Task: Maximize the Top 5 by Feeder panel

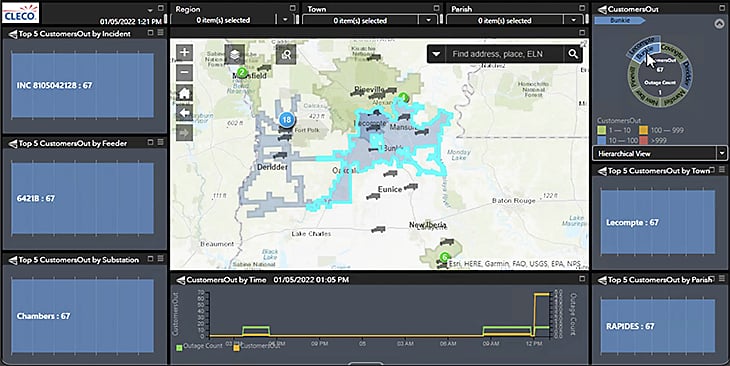Action: point(150,142)
